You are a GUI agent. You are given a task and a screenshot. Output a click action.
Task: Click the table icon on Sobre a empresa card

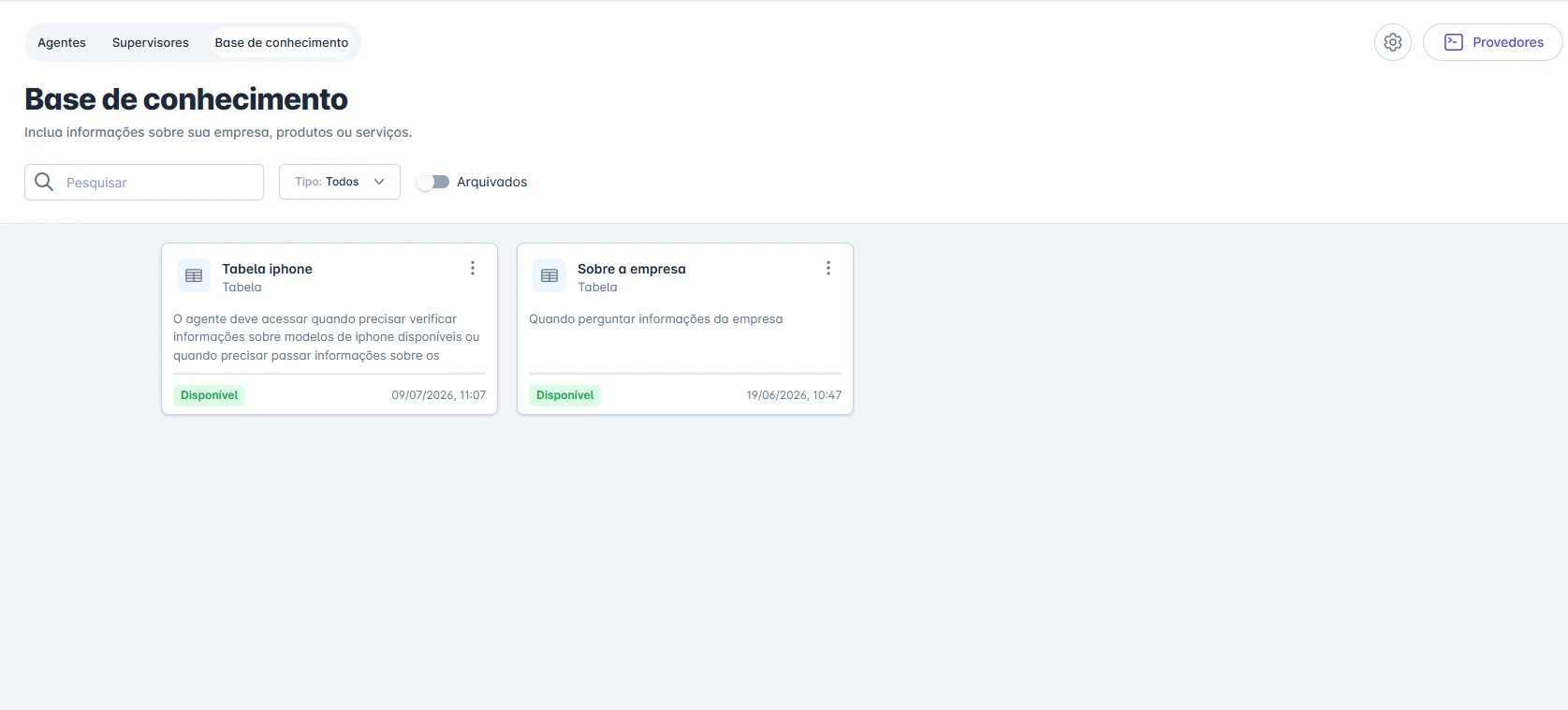coord(550,275)
